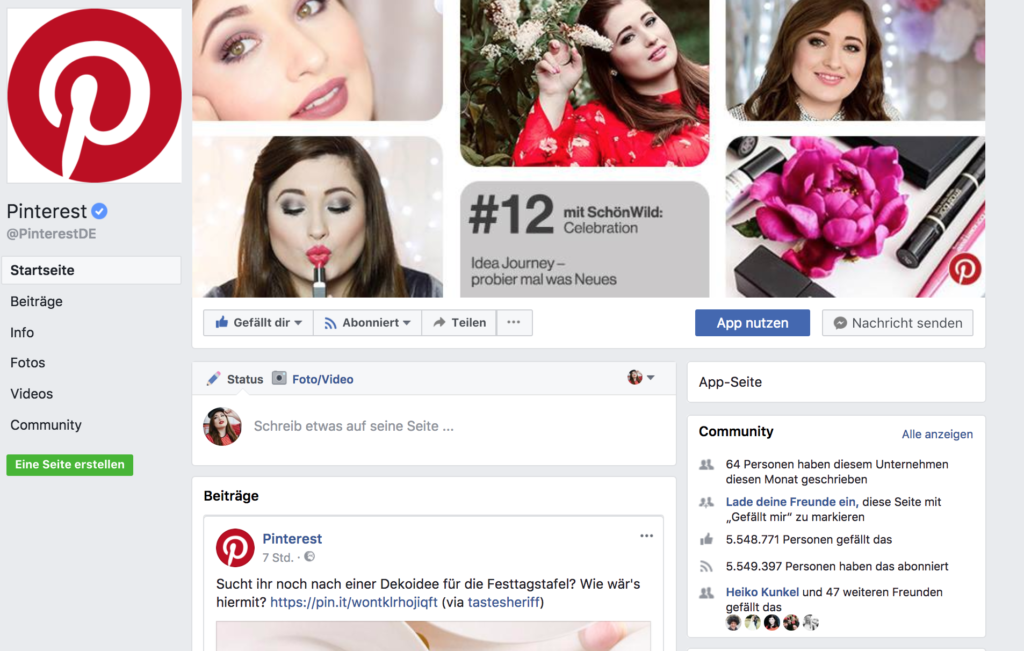Open the tastesheriff link
The height and width of the screenshot is (651, 1024).
coord(504,602)
